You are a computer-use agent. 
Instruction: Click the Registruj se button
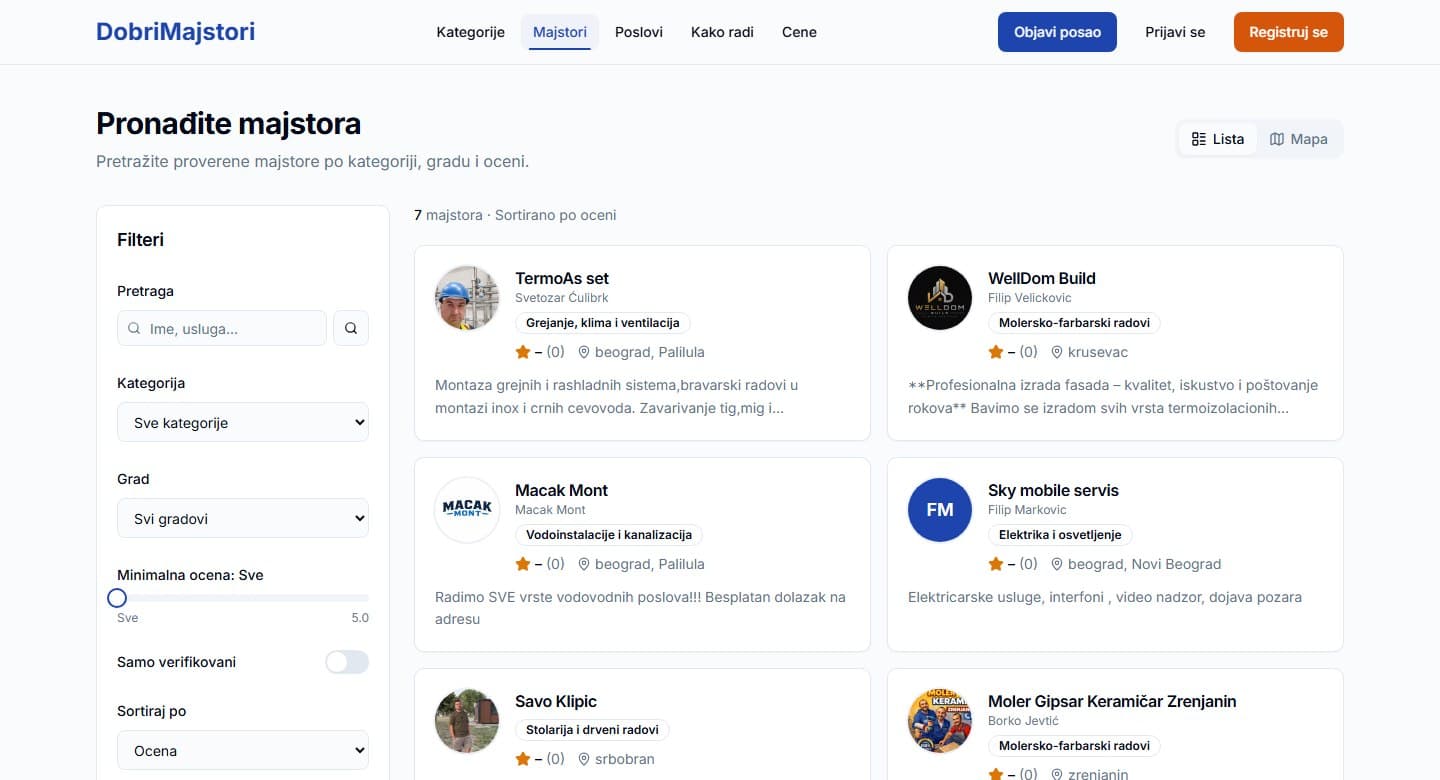1288,32
